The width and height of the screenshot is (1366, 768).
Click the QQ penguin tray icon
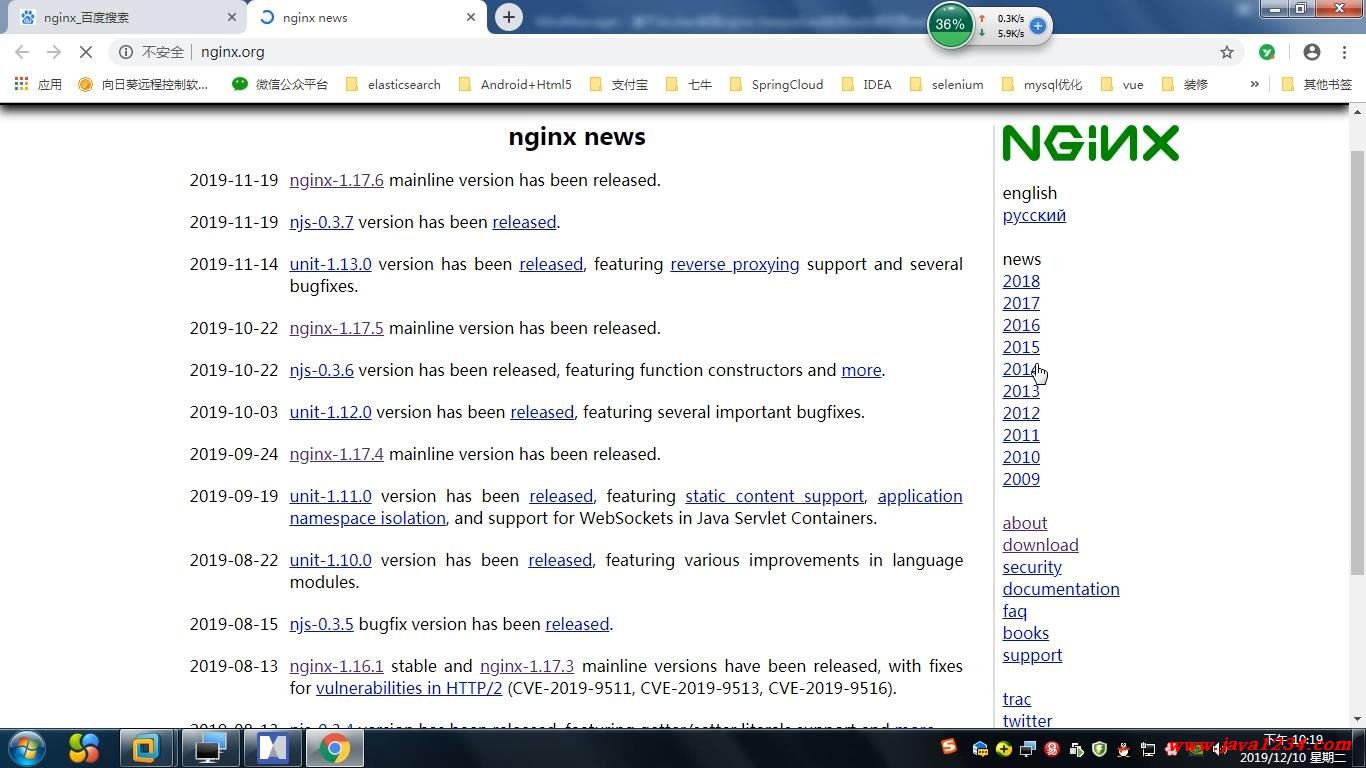[x=1123, y=748]
